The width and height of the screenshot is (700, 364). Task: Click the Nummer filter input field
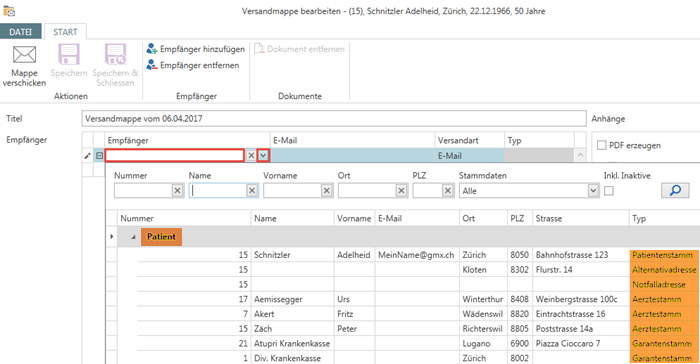143,191
